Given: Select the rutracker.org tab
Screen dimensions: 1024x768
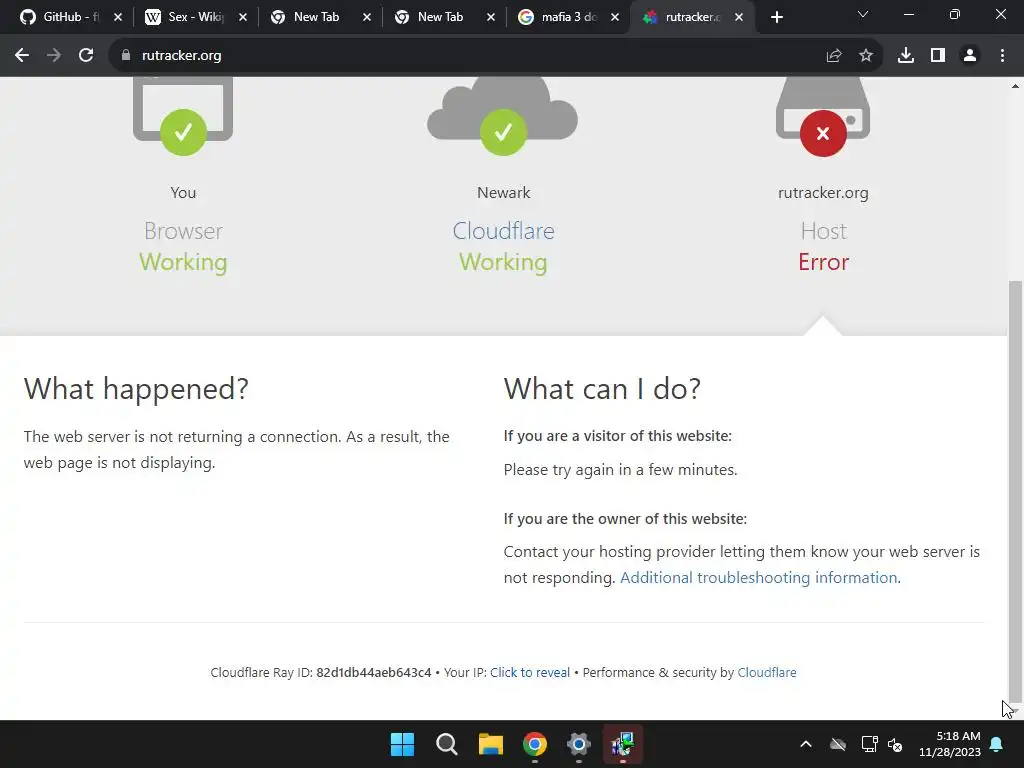Looking at the screenshot, I should coord(692,17).
